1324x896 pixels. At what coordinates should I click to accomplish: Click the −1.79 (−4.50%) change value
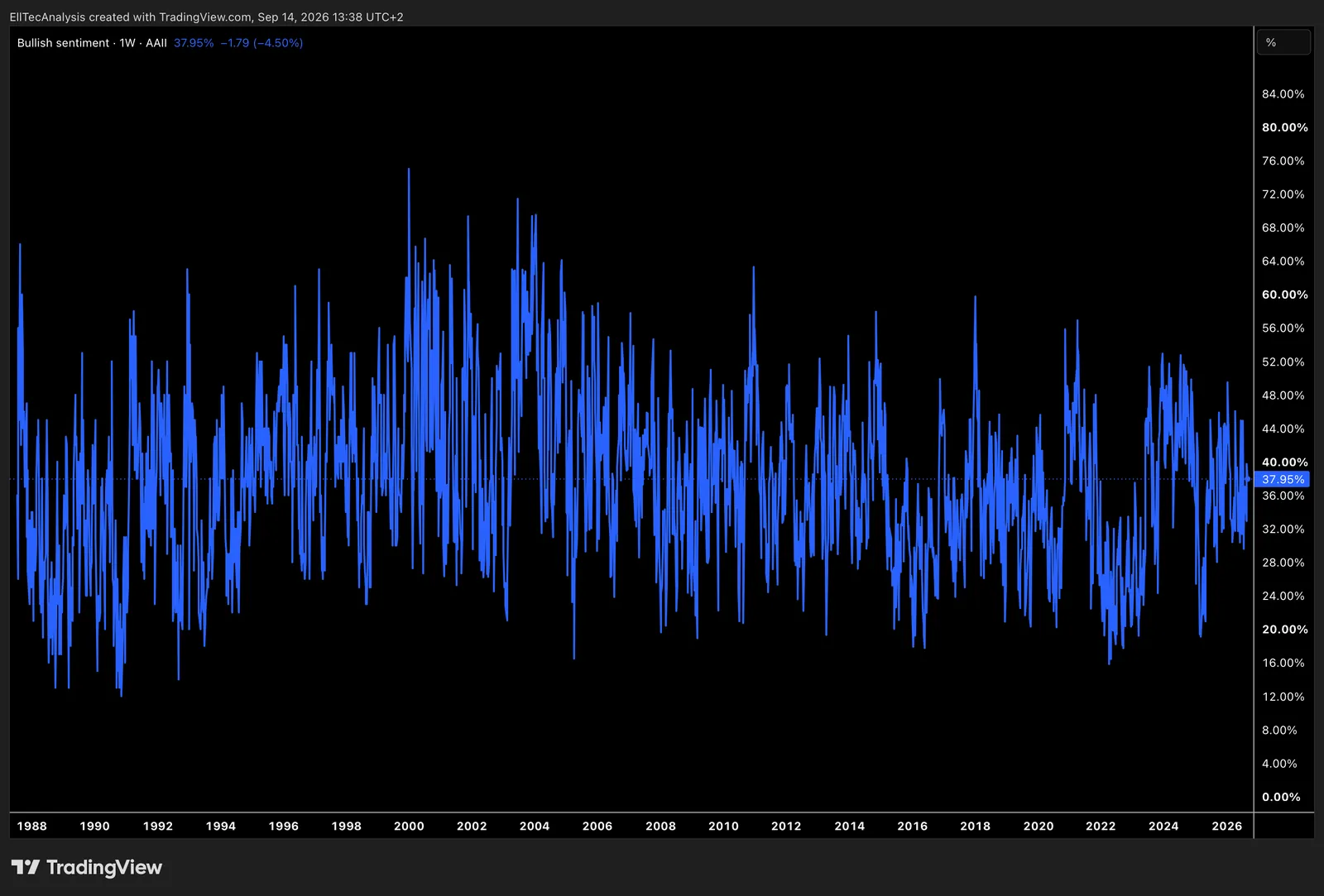pyautogui.click(x=261, y=43)
